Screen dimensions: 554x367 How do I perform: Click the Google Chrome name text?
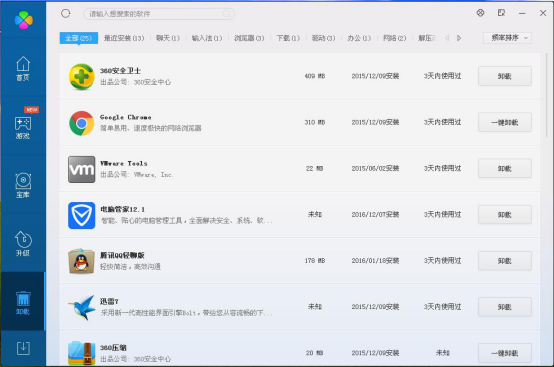[x=125, y=117]
